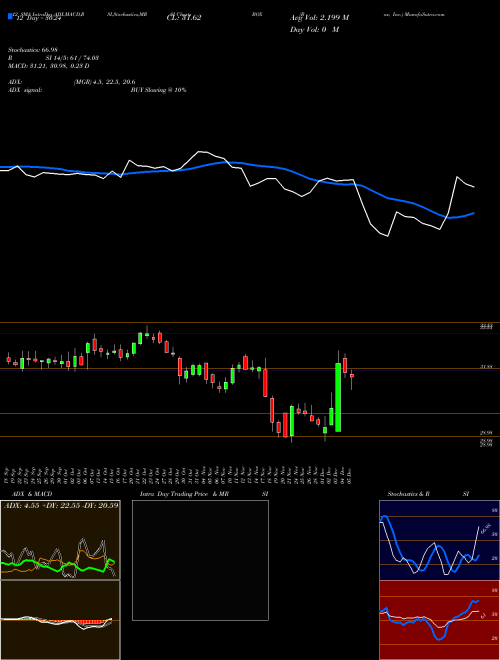
Task: Click the last red candlestick on price chart
Action: point(352,375)
